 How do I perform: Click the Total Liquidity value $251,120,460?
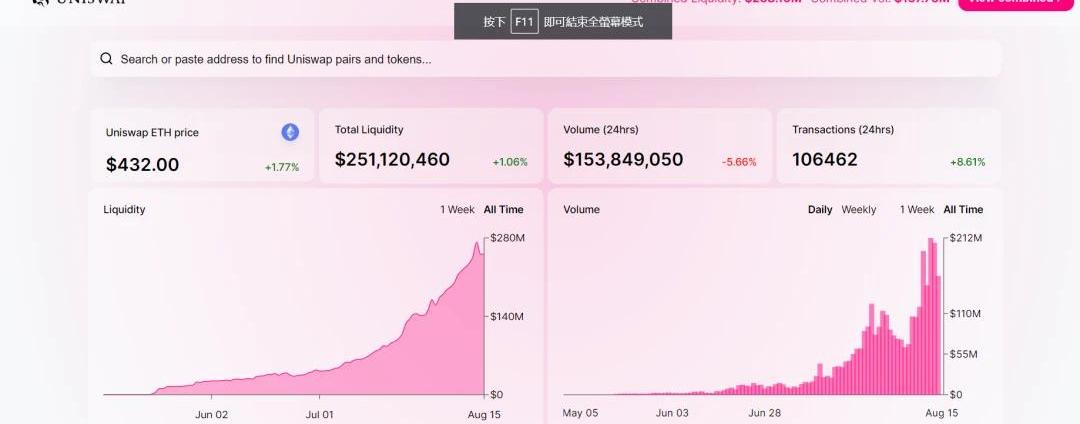[x=392, y=160]
